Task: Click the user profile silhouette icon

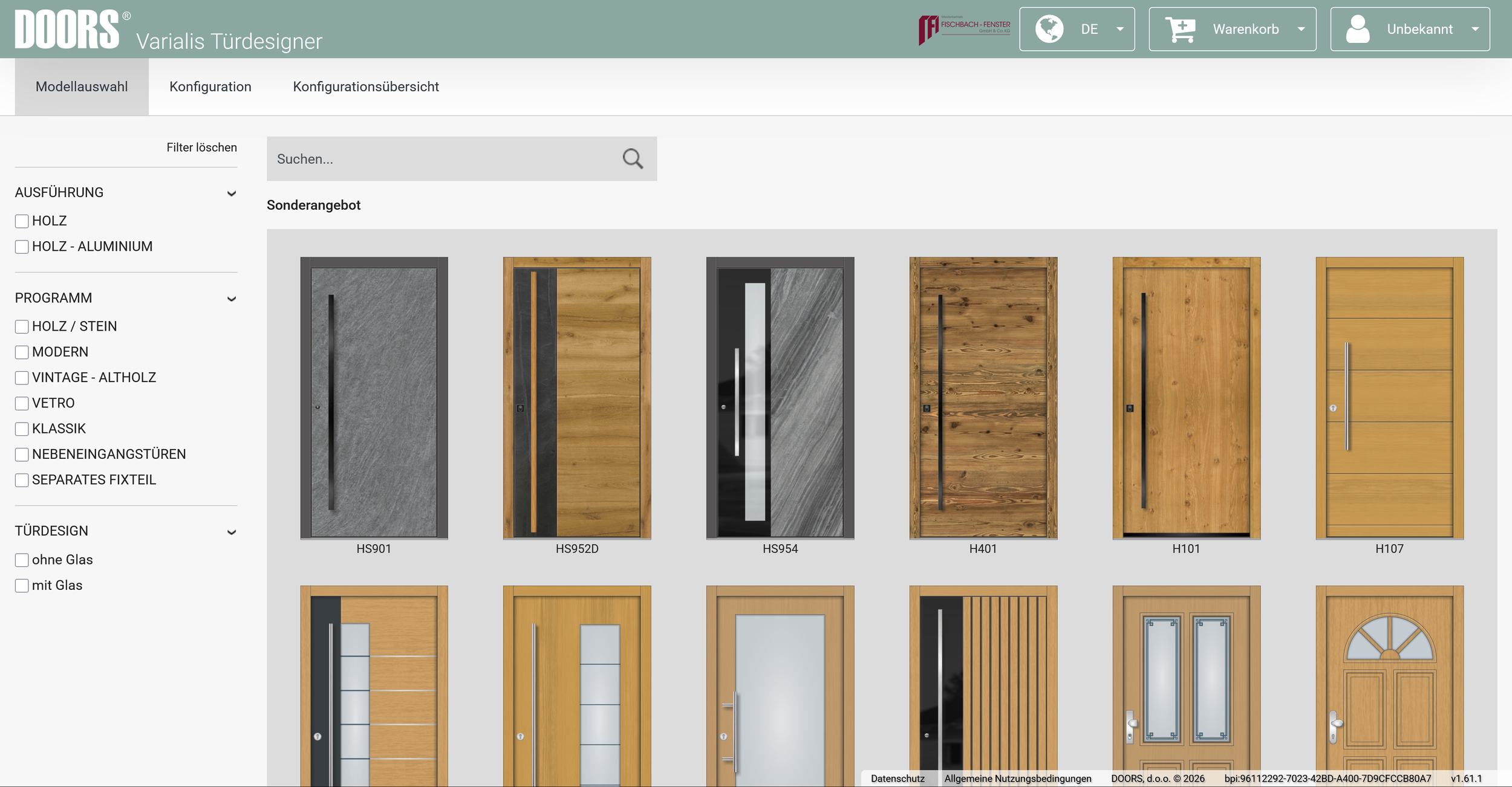Action: coord(1358,29)
